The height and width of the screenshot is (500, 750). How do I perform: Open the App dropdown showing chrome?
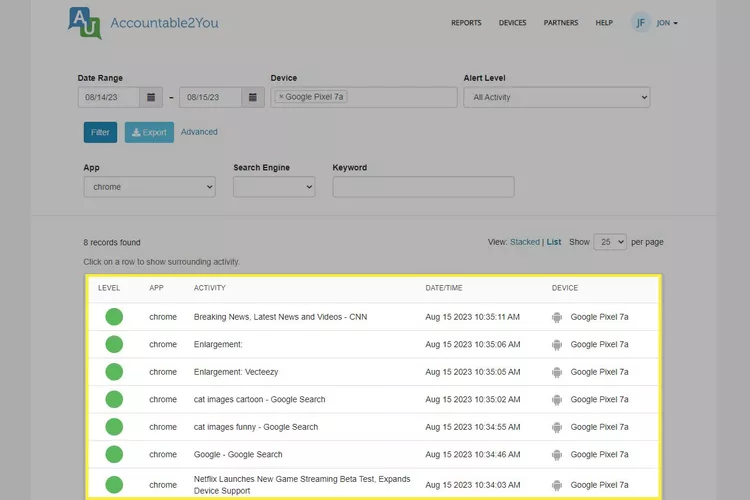pyautogui.click(x=150, y=187)
